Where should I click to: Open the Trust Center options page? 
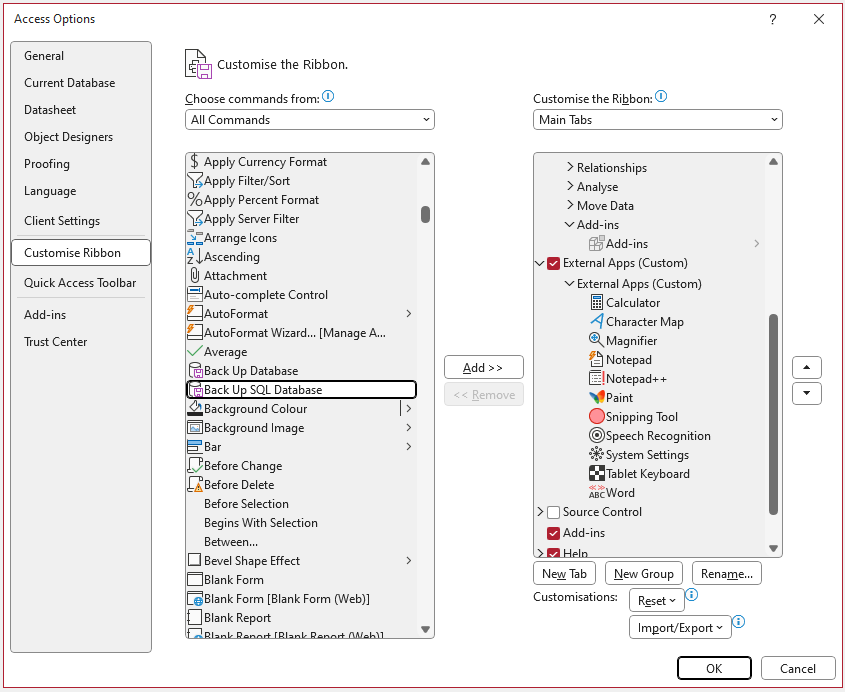point(81,342)
